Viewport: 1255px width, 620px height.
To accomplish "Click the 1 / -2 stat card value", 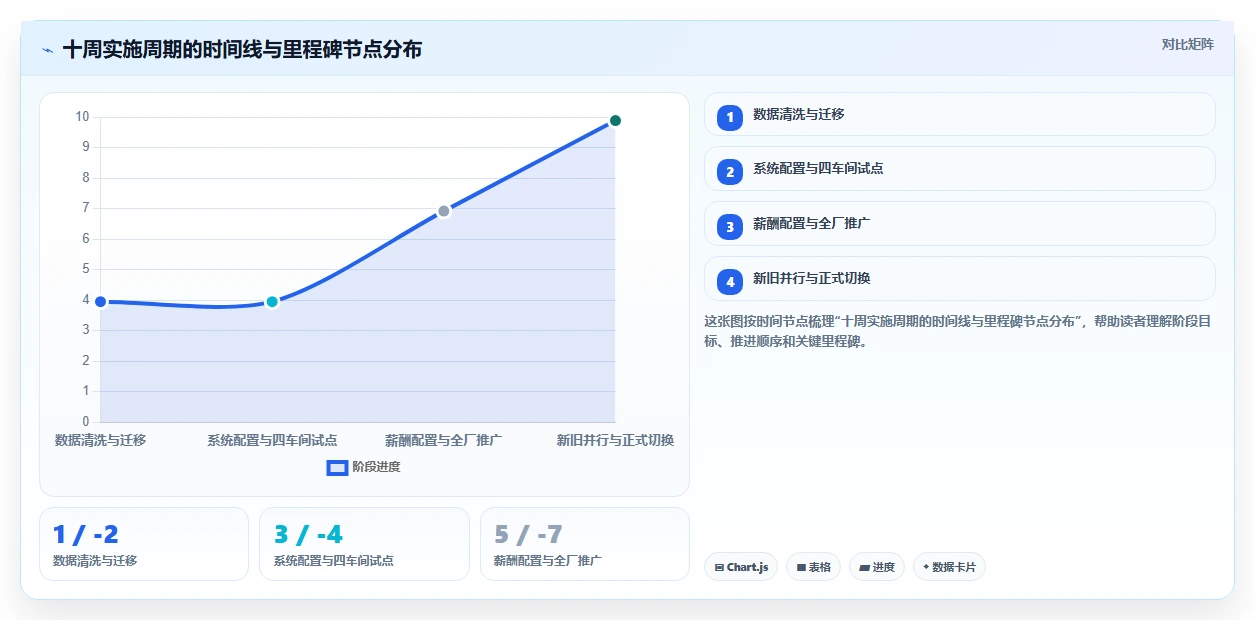I will pyautogui.click(x=85, y=535).
